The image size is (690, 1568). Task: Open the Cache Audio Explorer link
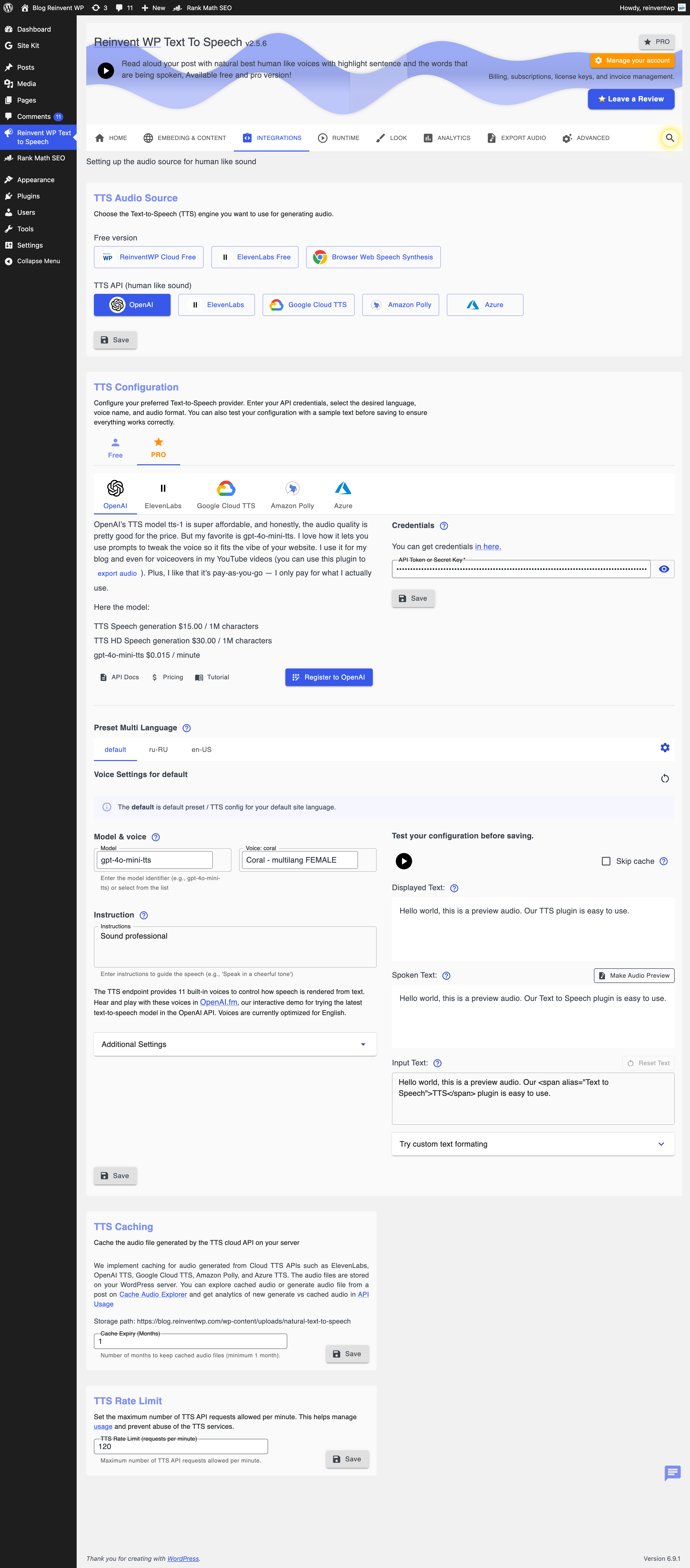click(153, 1295)
